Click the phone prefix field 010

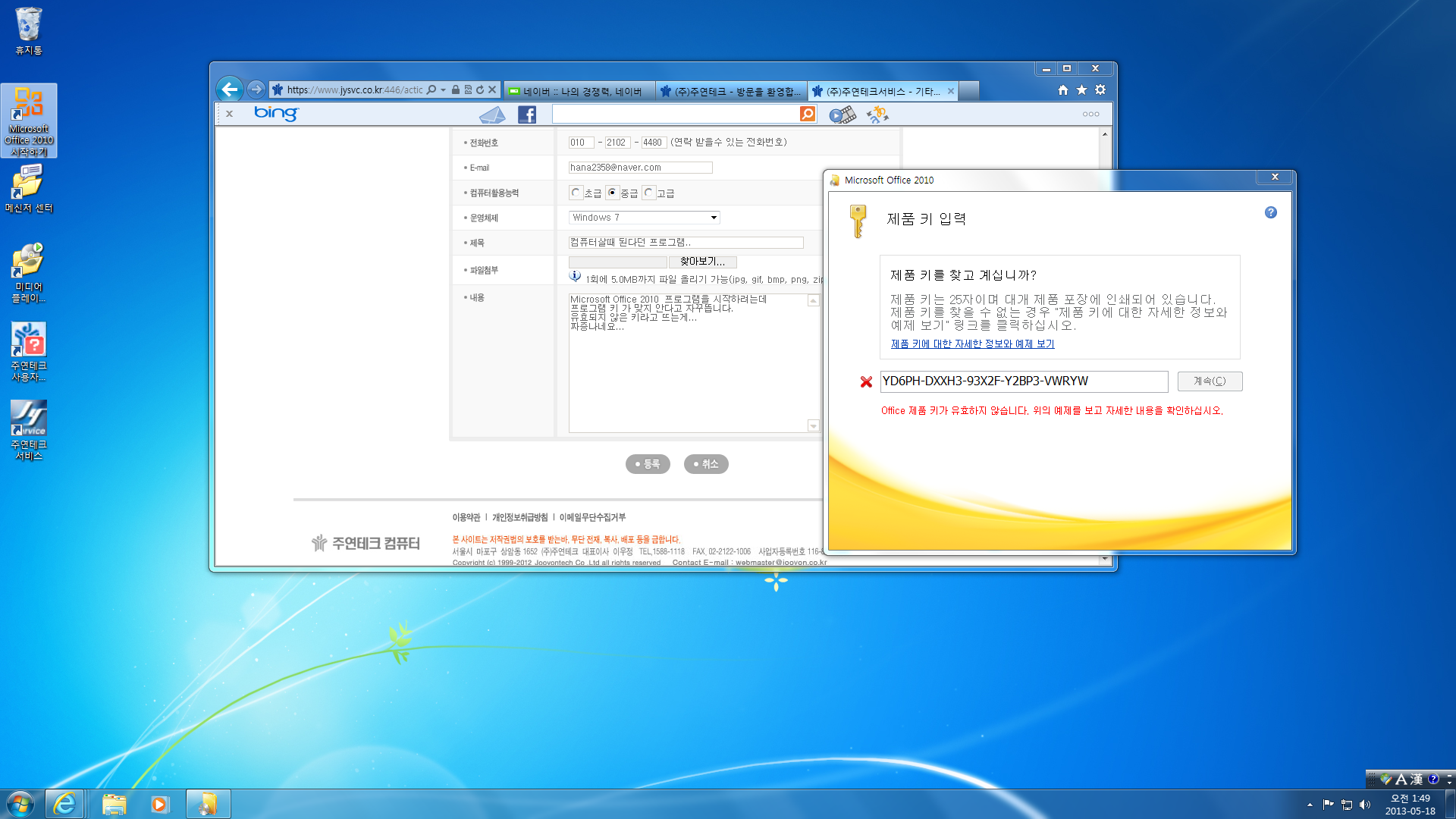(x=581, y=143)
